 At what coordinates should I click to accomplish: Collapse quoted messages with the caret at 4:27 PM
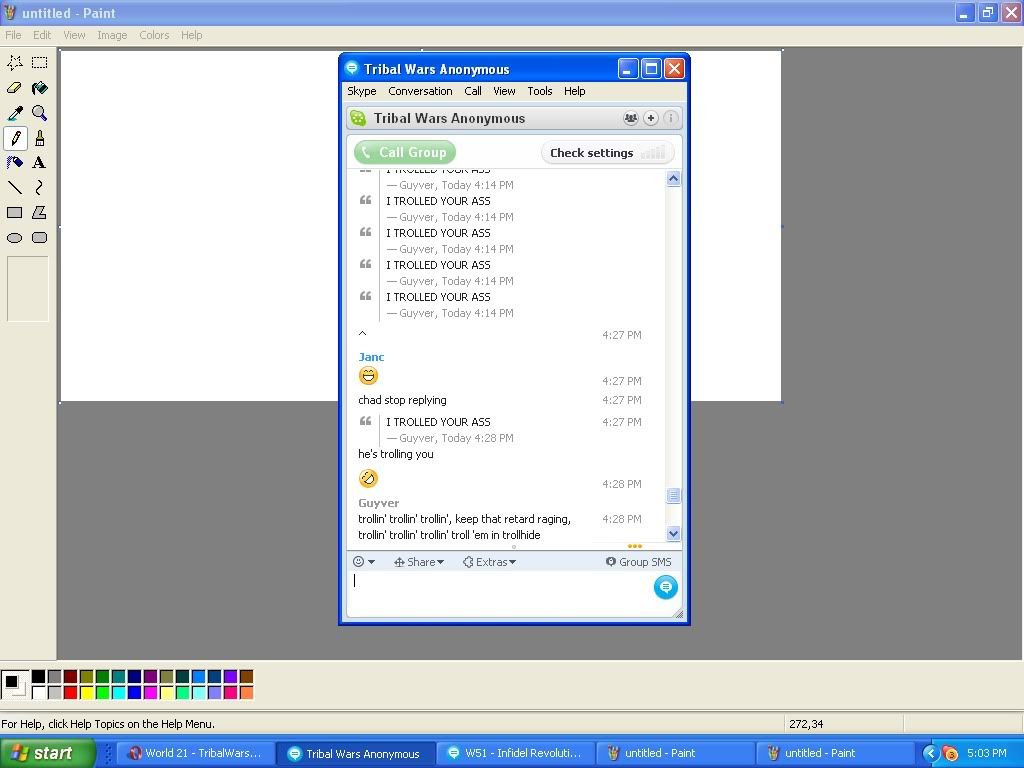click(x=362, y=334)
